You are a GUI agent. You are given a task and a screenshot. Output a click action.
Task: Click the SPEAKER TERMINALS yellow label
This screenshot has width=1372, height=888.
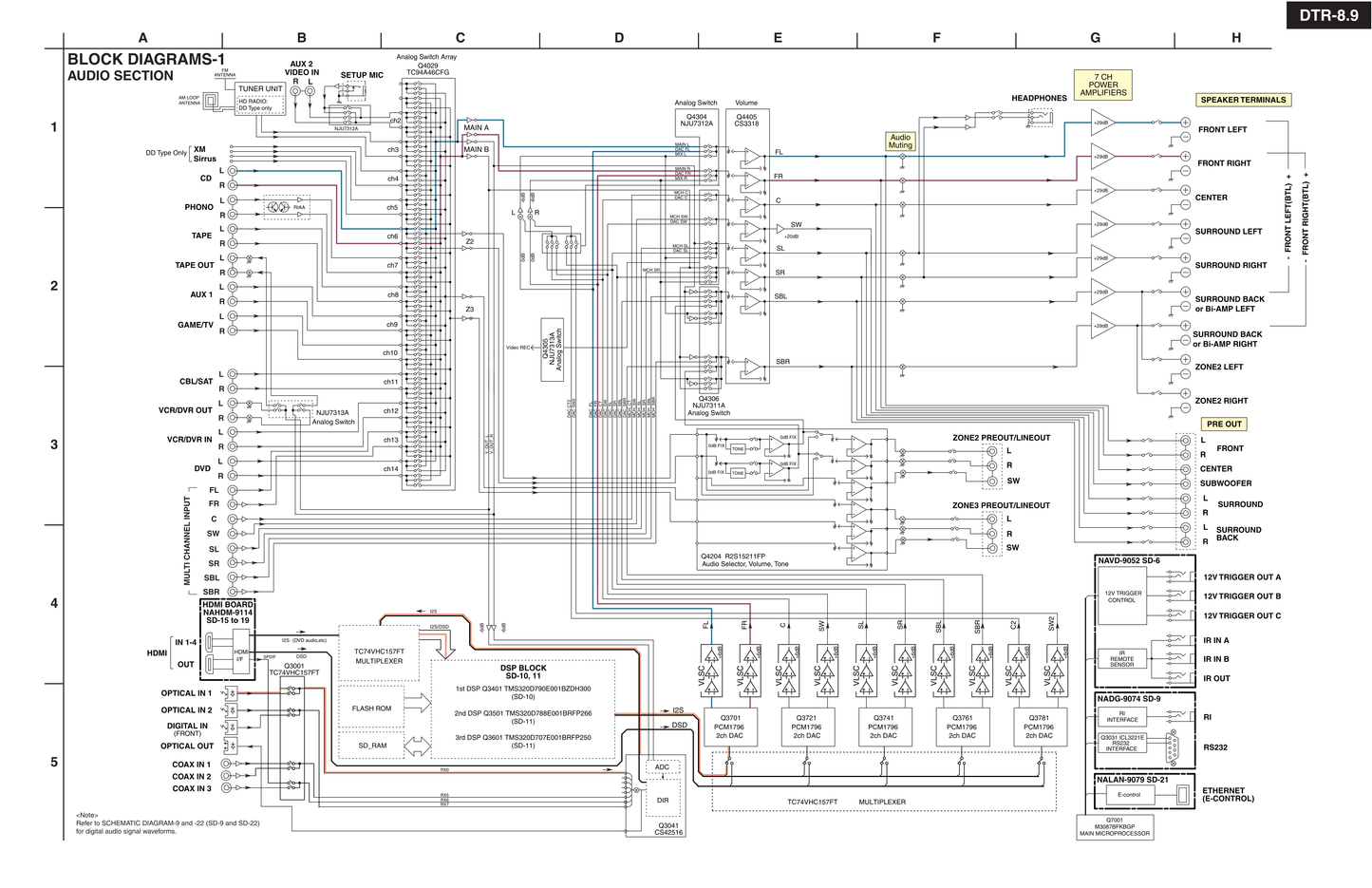(1243, 100)
